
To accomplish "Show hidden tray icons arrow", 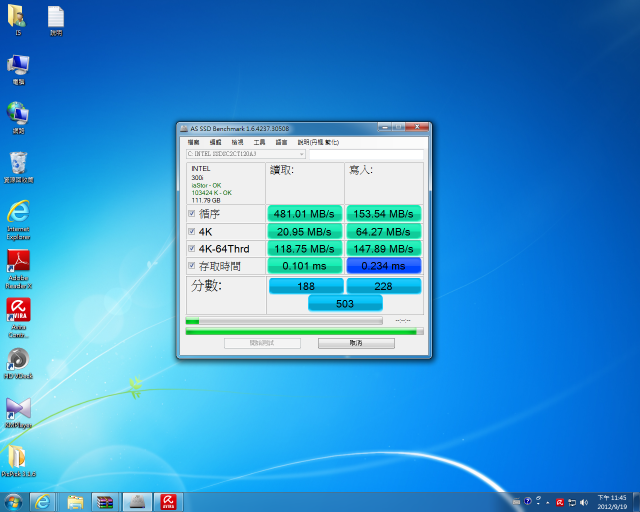I will (x=548, y=503).
